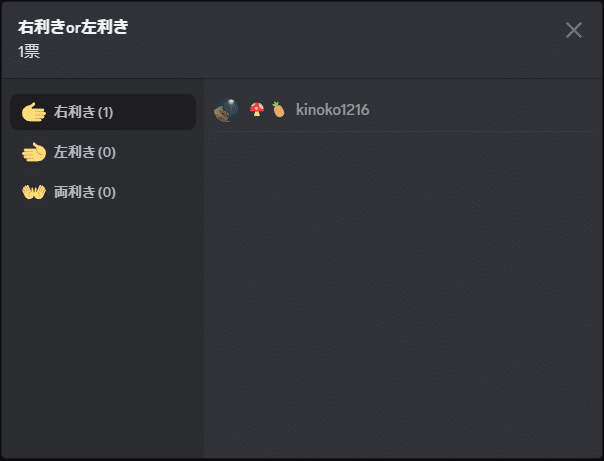Click the (0) count on 左利き
Screen dimensions: 604x461
107,153
